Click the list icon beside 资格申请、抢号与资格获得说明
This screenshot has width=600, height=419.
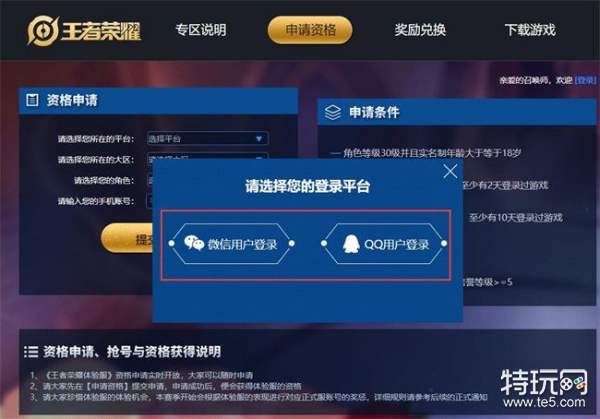point(31,352)
